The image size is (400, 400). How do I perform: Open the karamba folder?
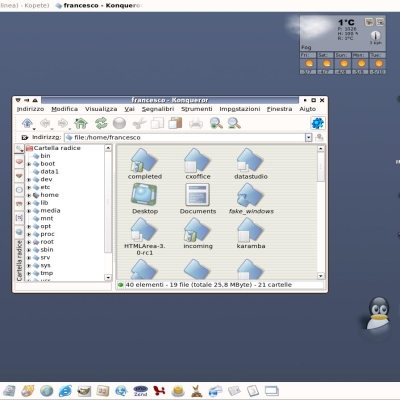pos(251,234)
